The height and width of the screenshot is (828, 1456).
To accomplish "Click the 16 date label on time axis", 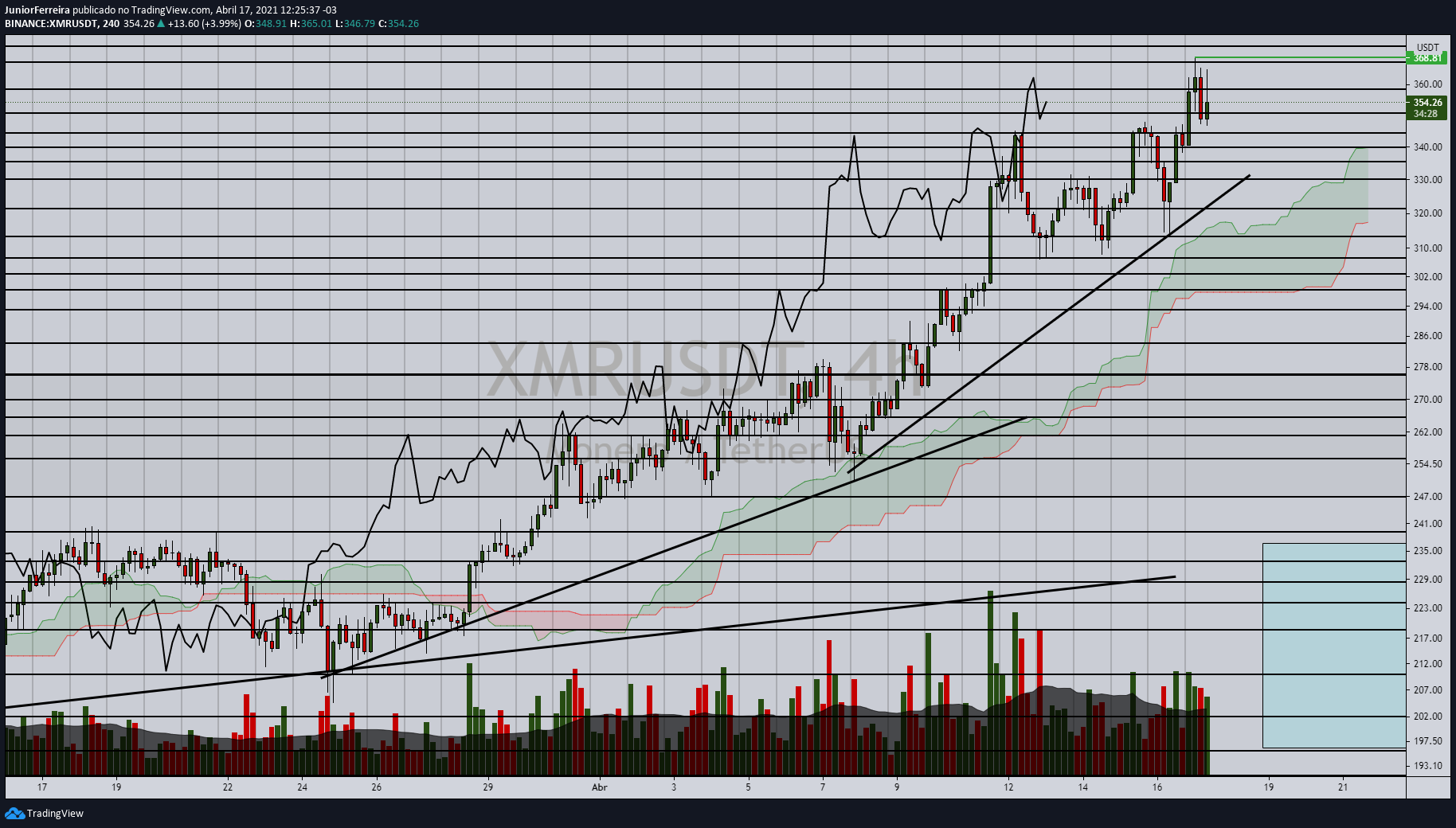I will (1157, 787).
